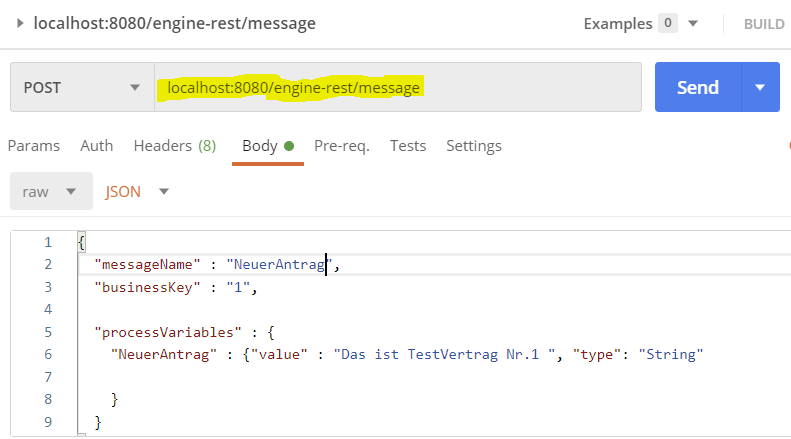
Task: Switch to the Auth tab
Action: click(96, 146)
